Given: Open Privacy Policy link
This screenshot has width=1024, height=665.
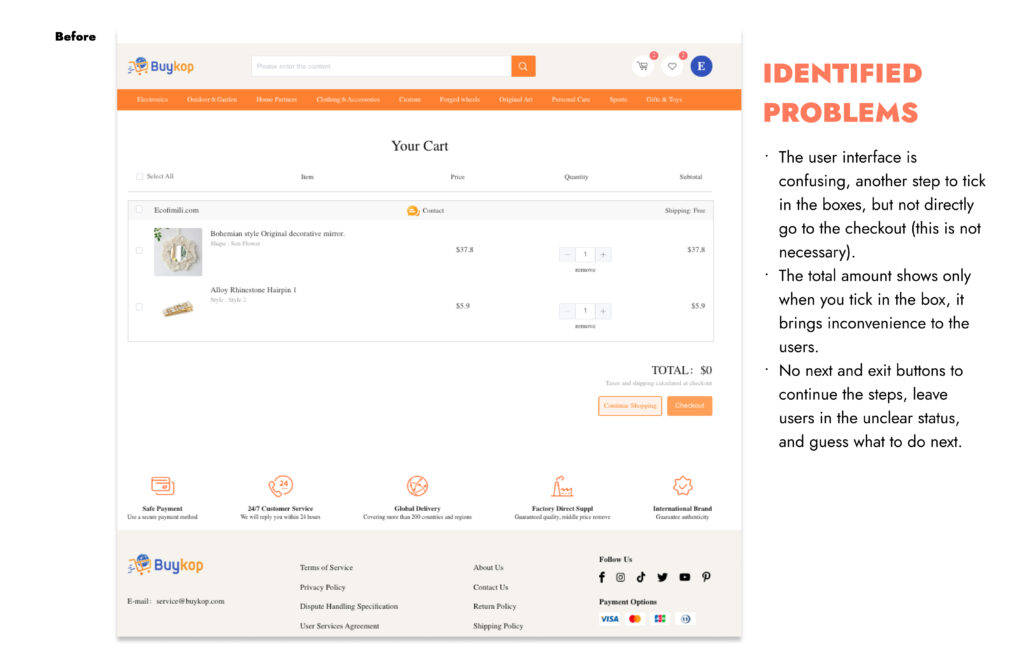Looking at the screenshot, I should tap(322, 587).
